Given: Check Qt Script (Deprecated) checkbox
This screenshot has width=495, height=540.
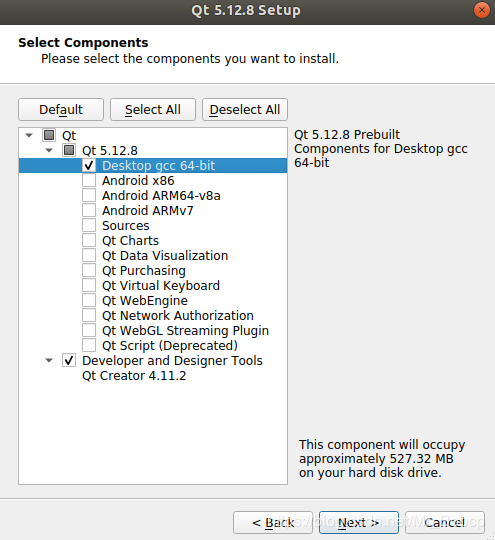Looking at the screenshot, I should [x=89, y=345].
